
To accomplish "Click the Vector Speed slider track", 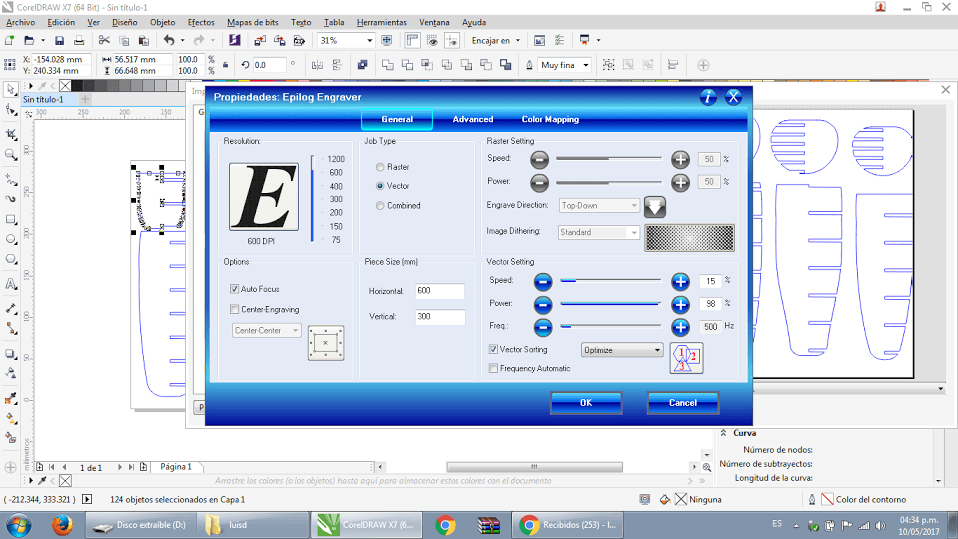I will click(x=610, y=280).
